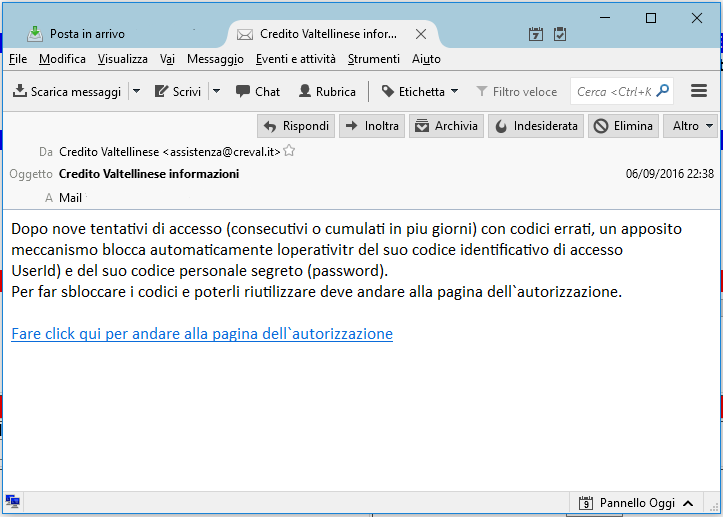Close the Credito Valtellinese message tab
The width and height of the screenshot is (723, 517).
pos(421,34)
